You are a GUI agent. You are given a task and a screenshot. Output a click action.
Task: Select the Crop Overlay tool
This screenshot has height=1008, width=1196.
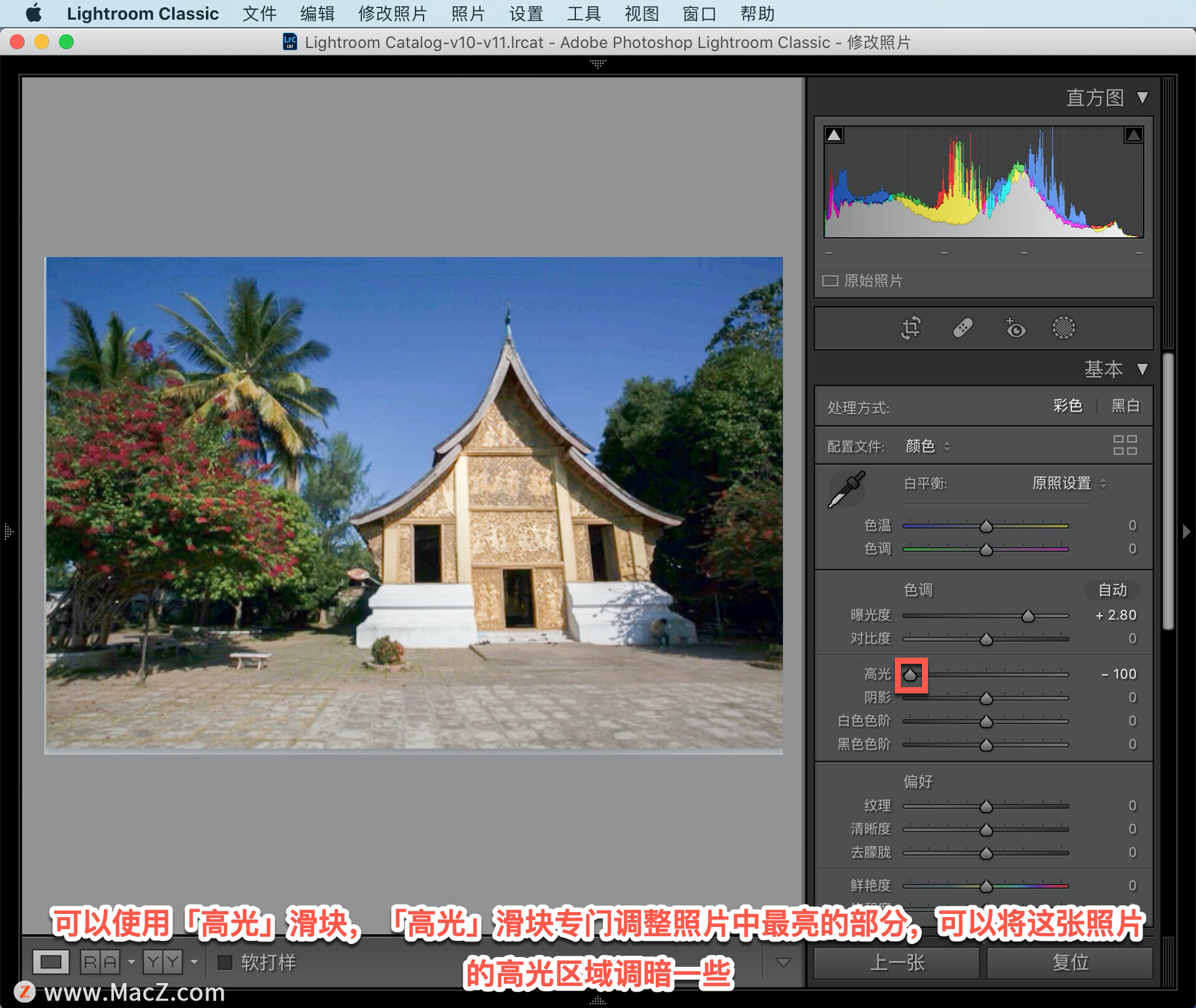(911, 328)
